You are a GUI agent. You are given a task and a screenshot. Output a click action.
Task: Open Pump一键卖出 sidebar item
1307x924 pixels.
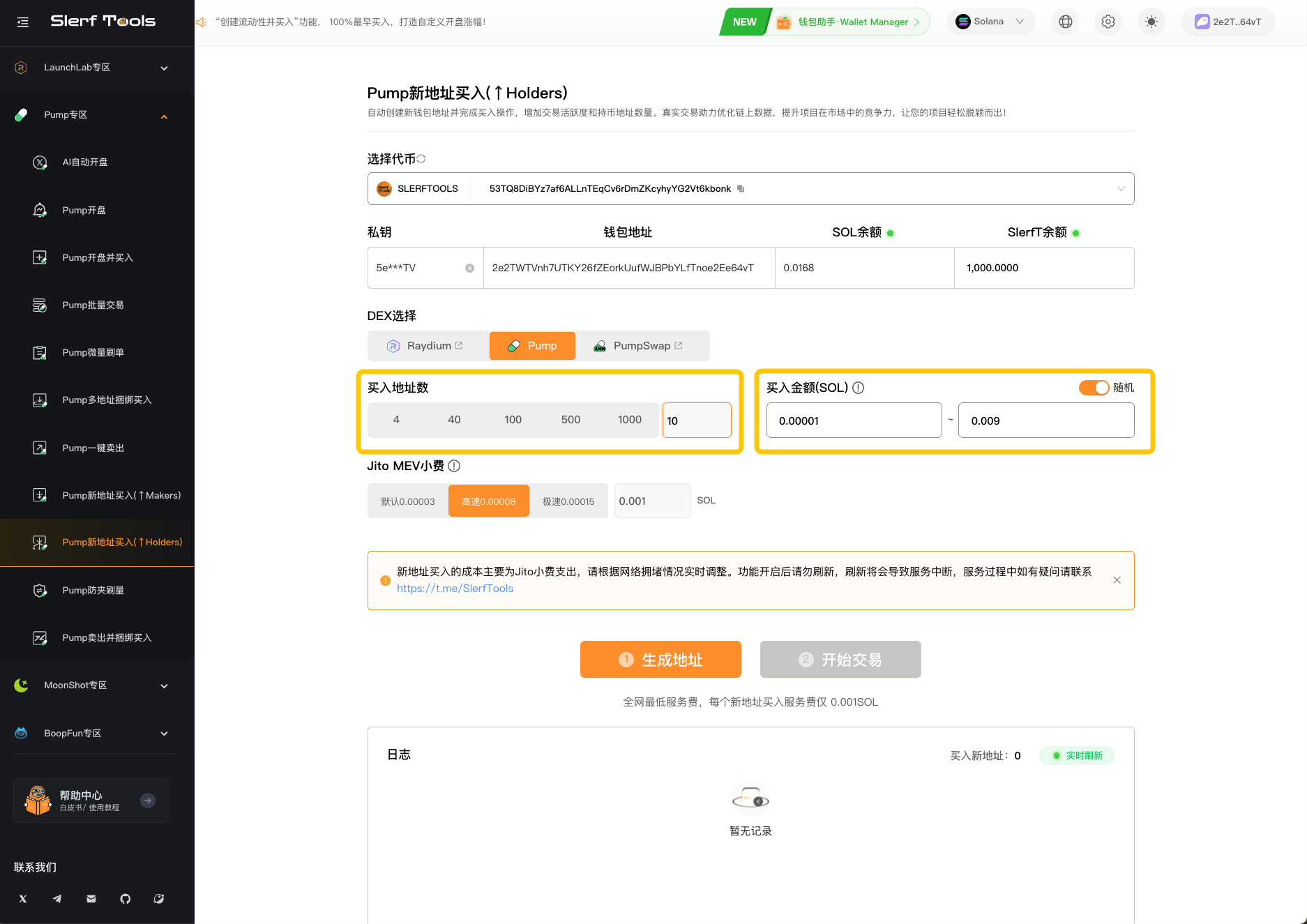[x=97, y=448]
